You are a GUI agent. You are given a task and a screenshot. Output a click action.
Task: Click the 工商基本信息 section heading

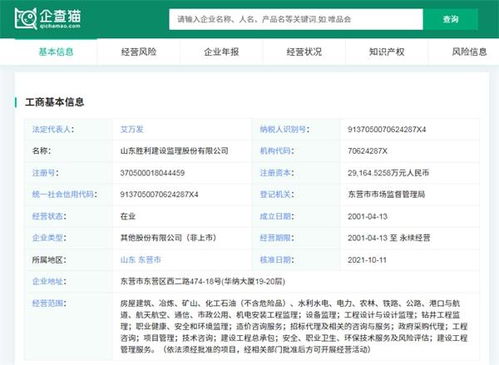click(54, 102)
